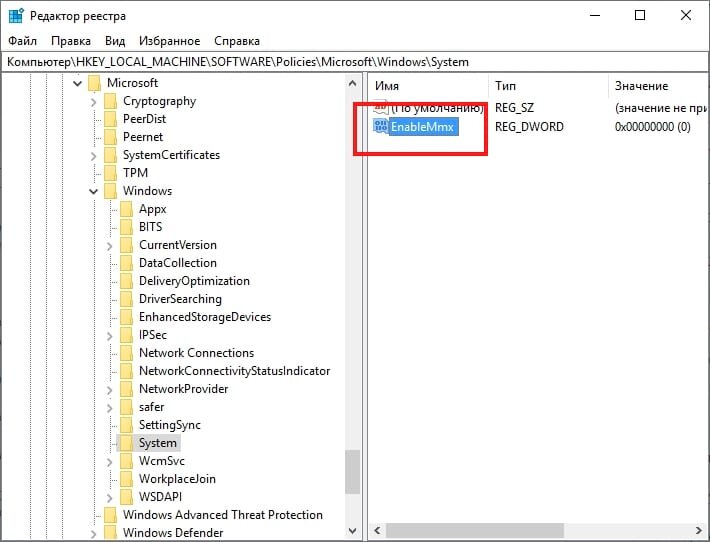Image resolution: width=710 pixels, height=542 pixels.
Task: Expand the SystemCertificates key
Action: pos(93,156)
